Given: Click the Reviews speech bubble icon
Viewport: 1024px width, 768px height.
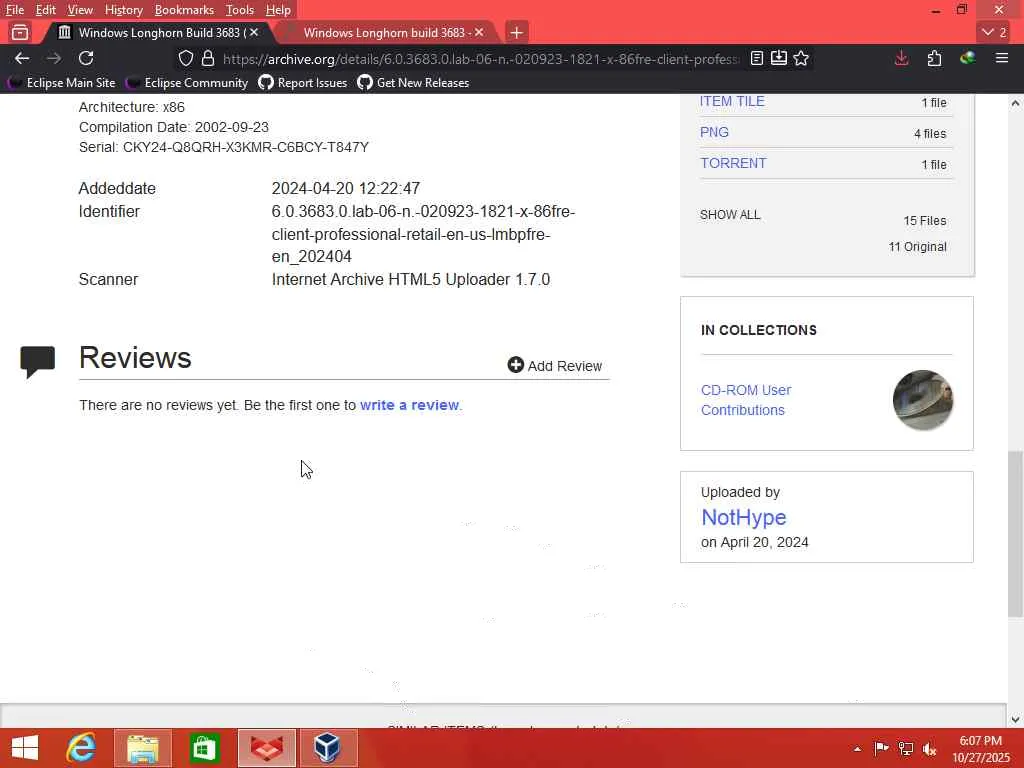Looking at the screenshot, I should point(38,361).
